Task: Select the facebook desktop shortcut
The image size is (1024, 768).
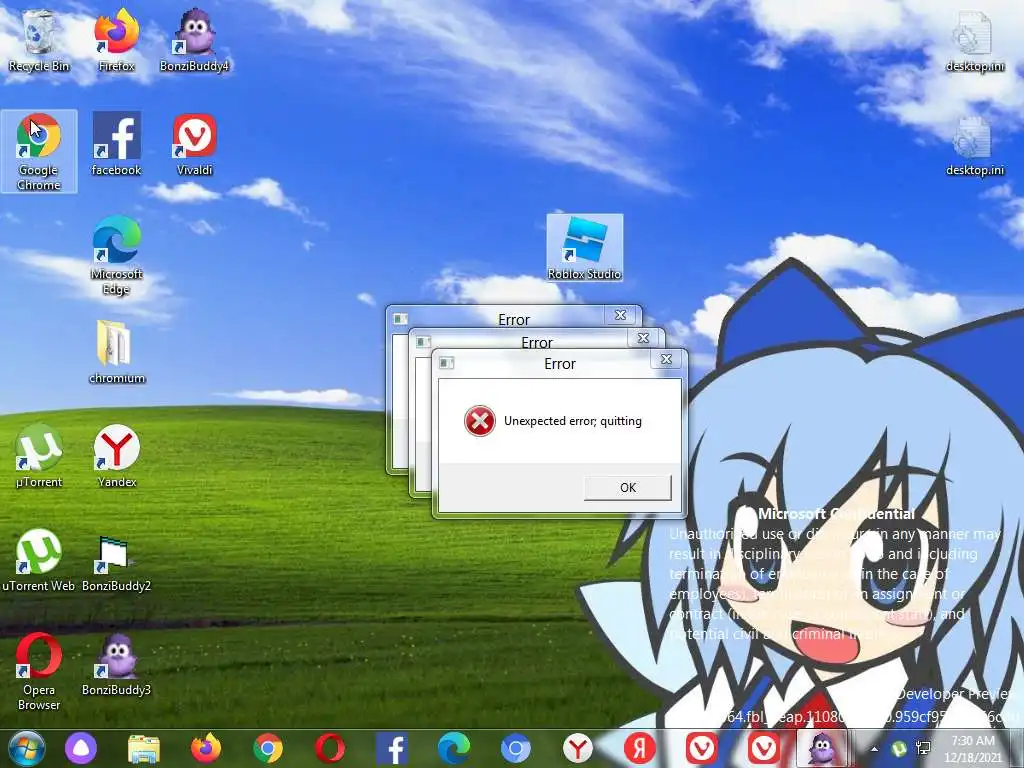Action: tap(116, 145)
